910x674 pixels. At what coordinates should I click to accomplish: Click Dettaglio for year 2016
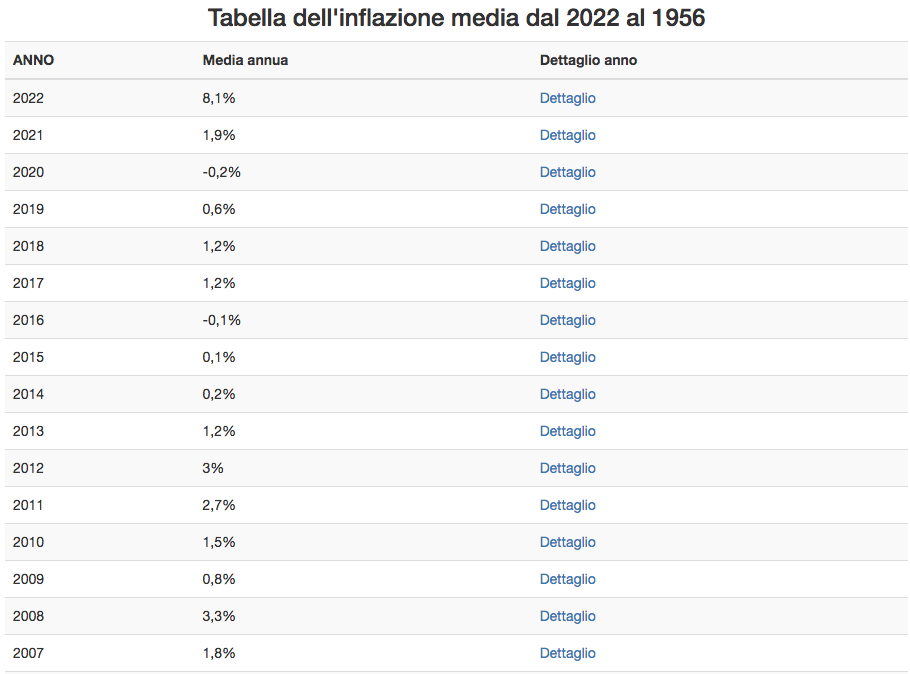[568, 320]
